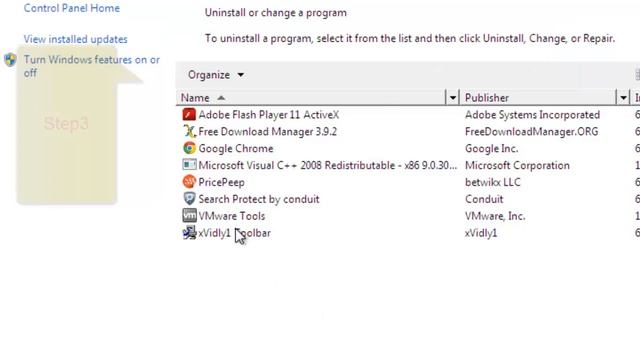Select Free Download Manager 3.9.2 entry
The width and height of the screenshot is (640, 360).
coord(268,131)
